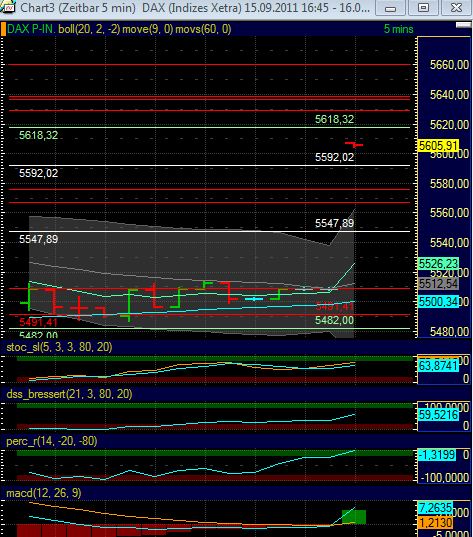Minimize the Chart3 window
This screenshot has height=537, width=473.
coord(390,8)
